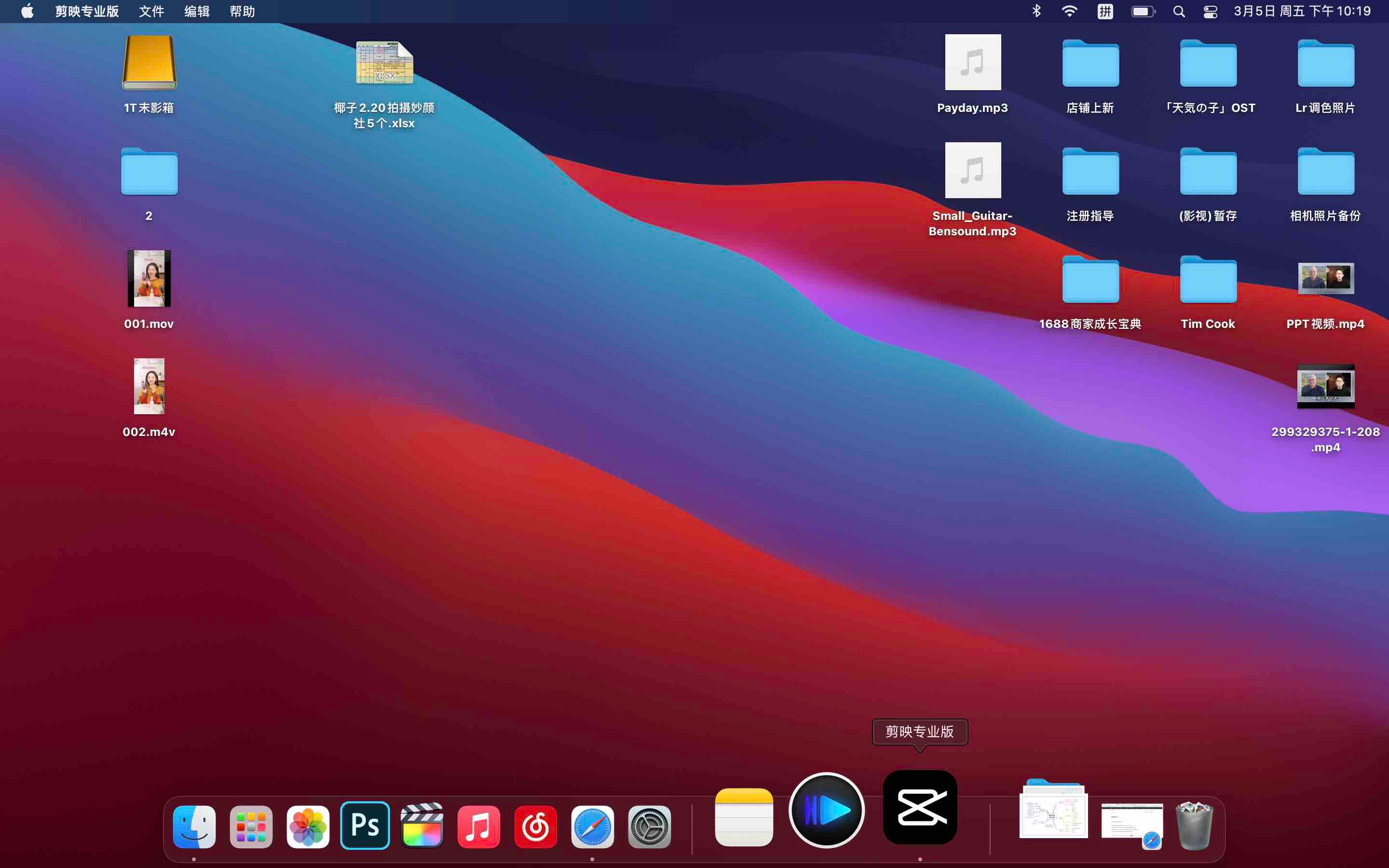Open the 编辑 menu
The height and width of the screenshot is (868, 1389).
tap(196, 12)
